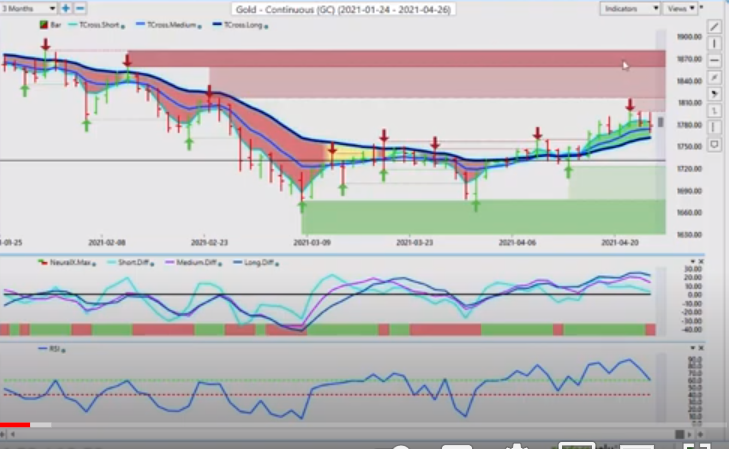Select the thin vertical marker tool
The height and width of the screenshot is (449, 729).
click(x=714, y=127)
